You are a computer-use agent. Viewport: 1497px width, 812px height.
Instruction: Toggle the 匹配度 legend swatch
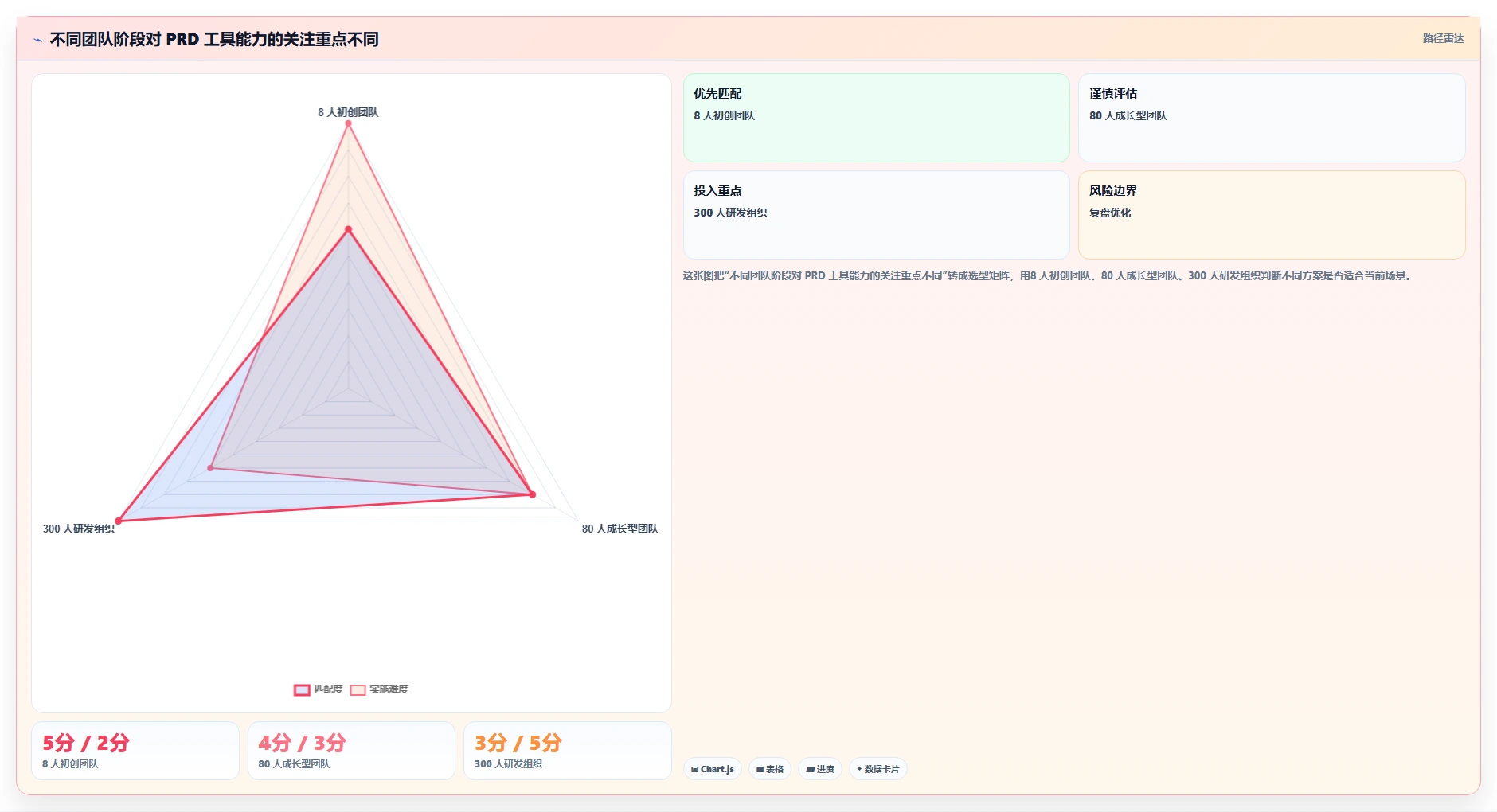(x=302, y=690)
